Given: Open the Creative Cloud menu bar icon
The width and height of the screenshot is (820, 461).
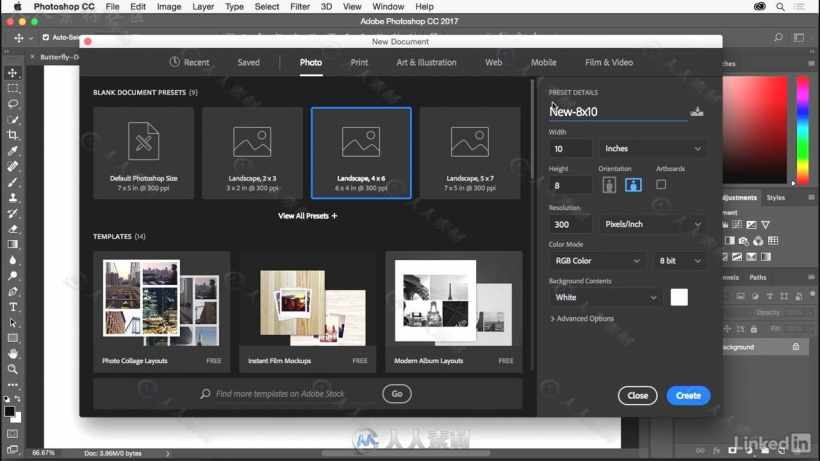Looking at the screenshot, I should 760,7.
